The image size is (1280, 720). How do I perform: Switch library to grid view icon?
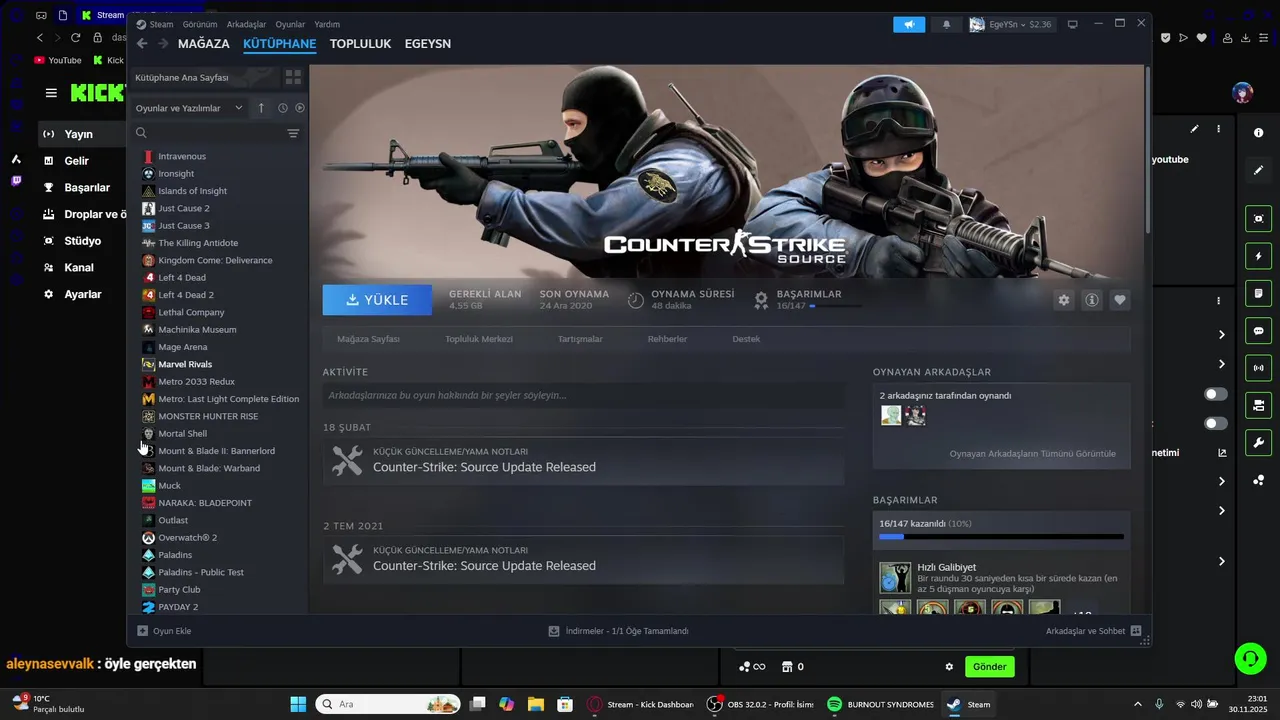tap(293, 77)
